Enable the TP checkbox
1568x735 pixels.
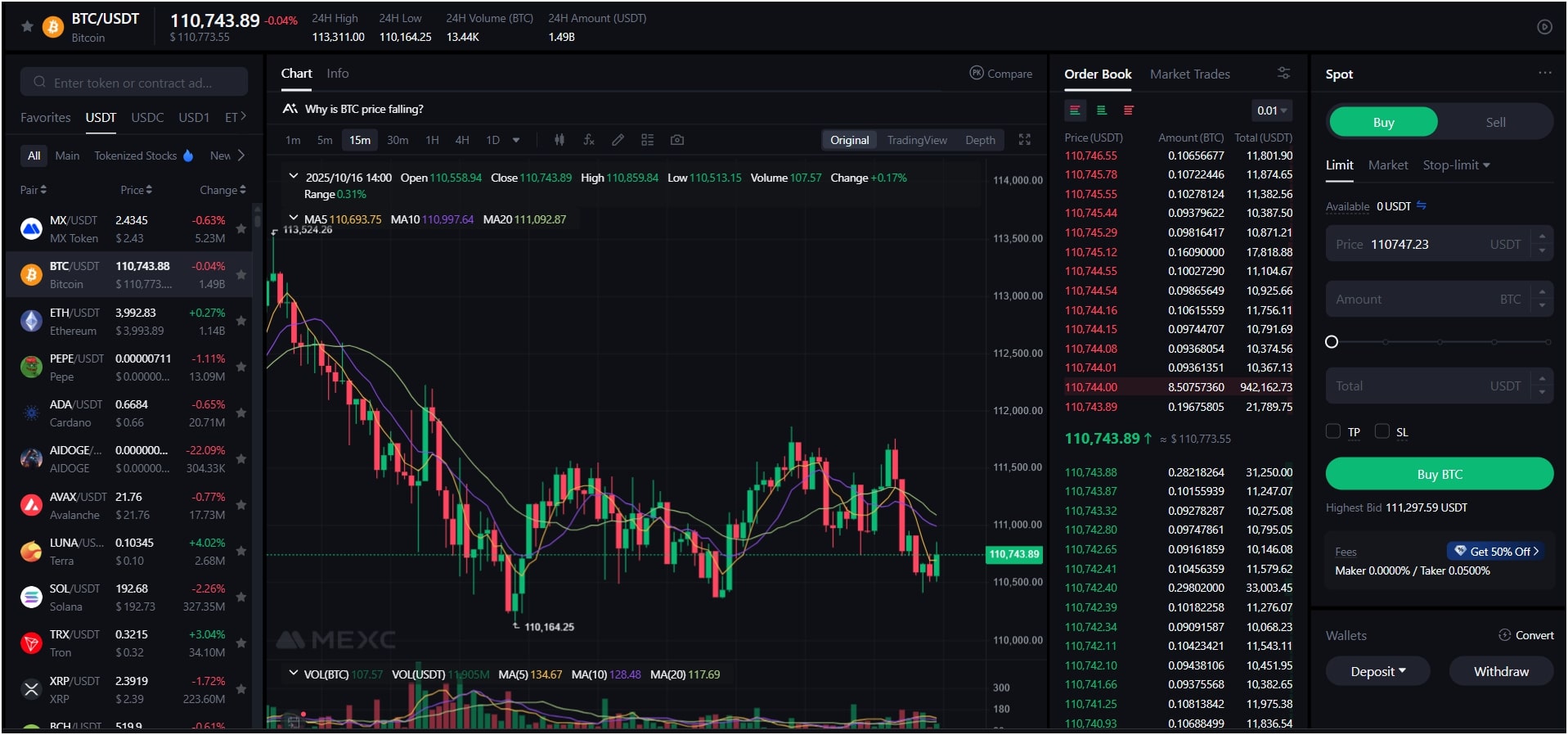click(x=1333, y=431)
